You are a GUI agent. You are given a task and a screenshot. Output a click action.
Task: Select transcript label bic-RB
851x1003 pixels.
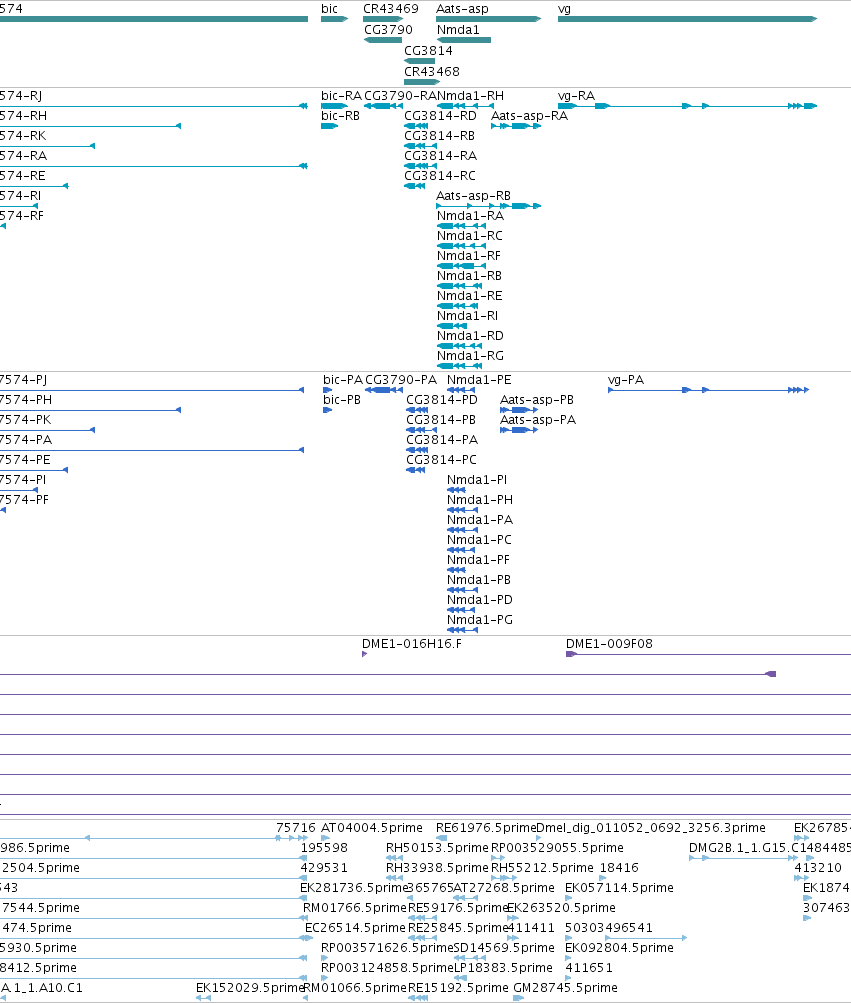(x=340, y=116)
